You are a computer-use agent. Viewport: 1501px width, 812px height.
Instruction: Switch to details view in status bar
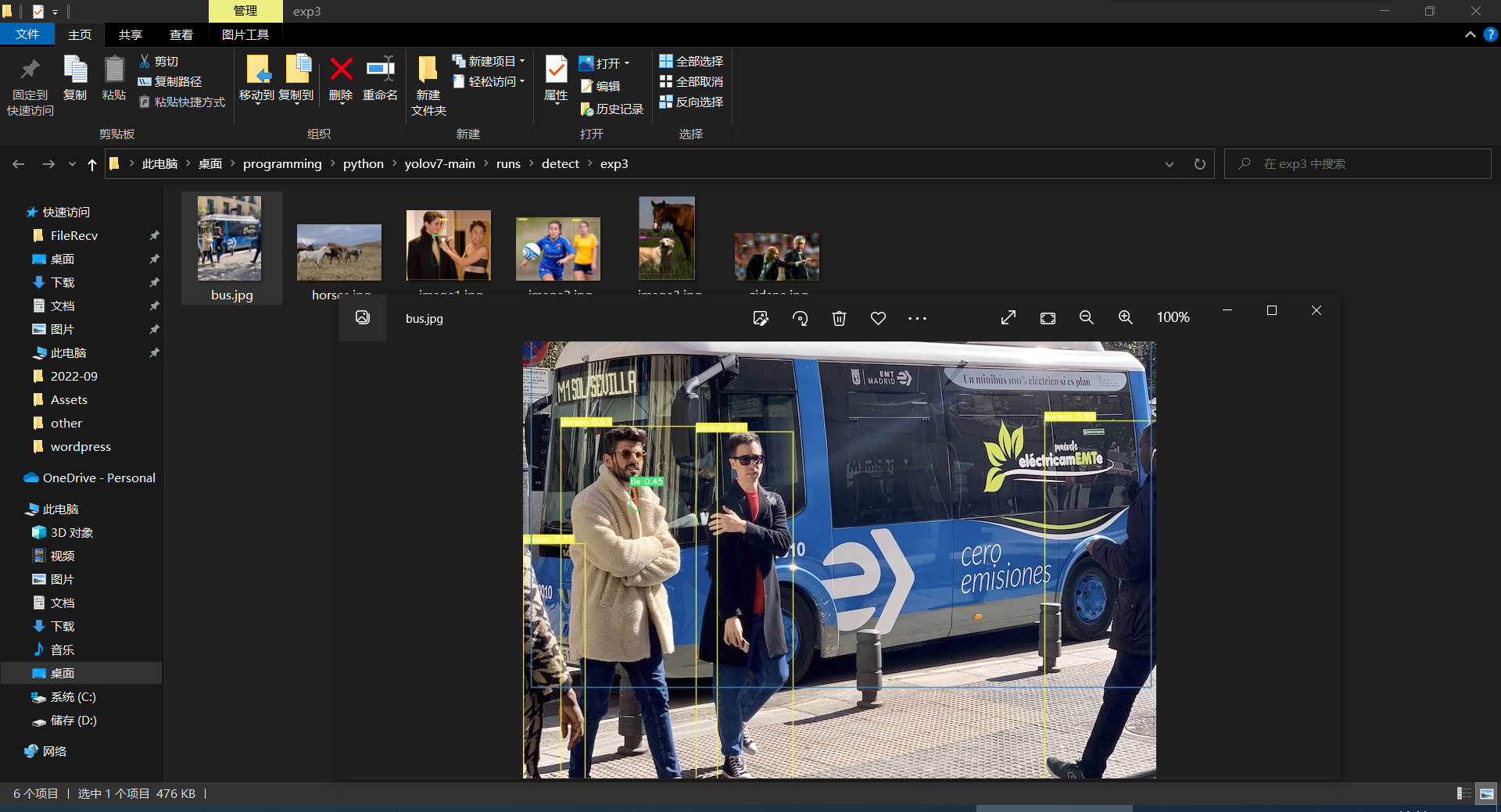(1463, 793)
